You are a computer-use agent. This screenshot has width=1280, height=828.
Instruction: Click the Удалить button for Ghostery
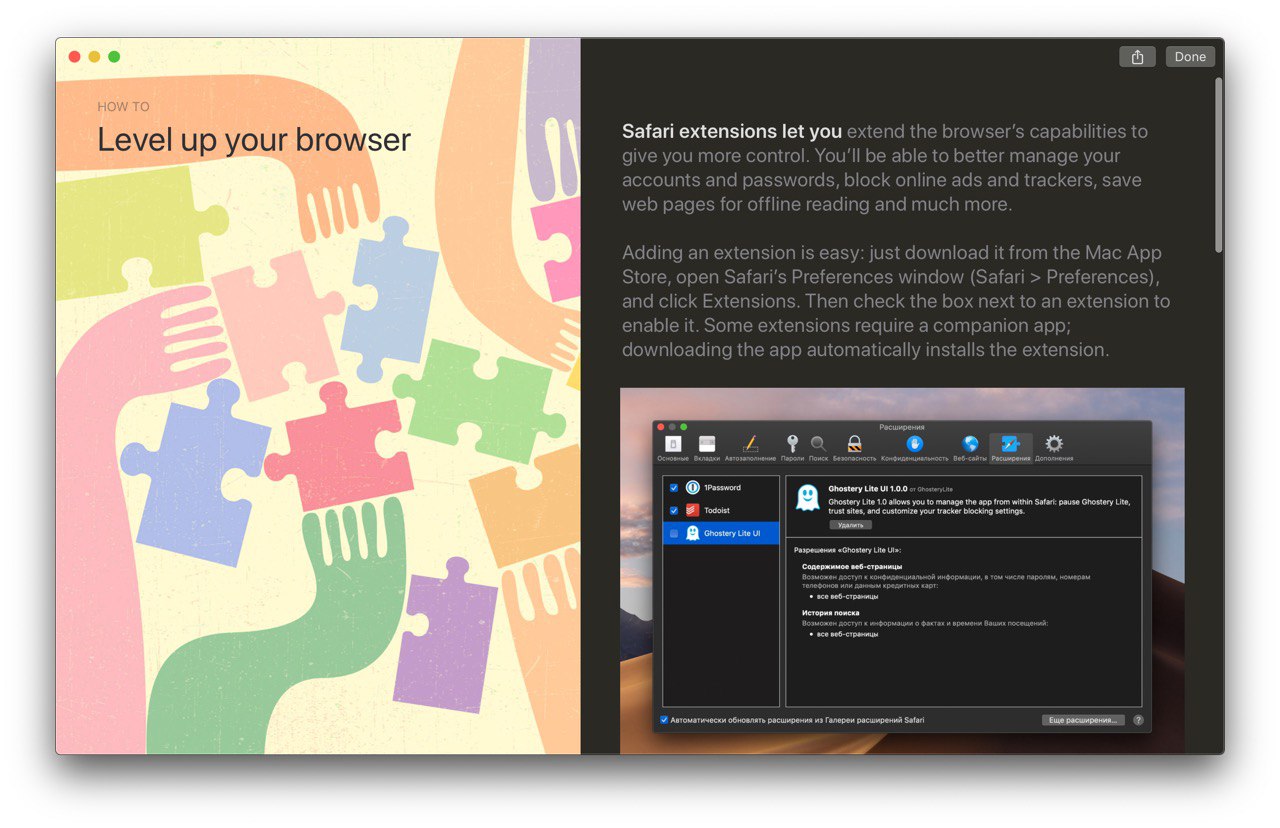(850, 524)
